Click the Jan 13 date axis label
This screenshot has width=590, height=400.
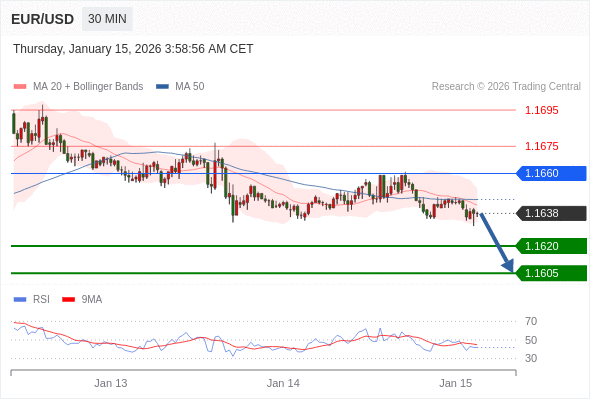111,383
